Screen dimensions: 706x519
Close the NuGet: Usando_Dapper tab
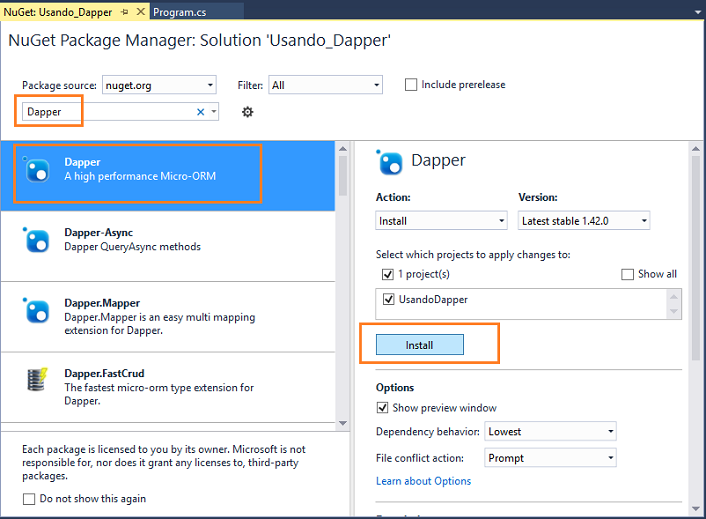coord(140,11)
